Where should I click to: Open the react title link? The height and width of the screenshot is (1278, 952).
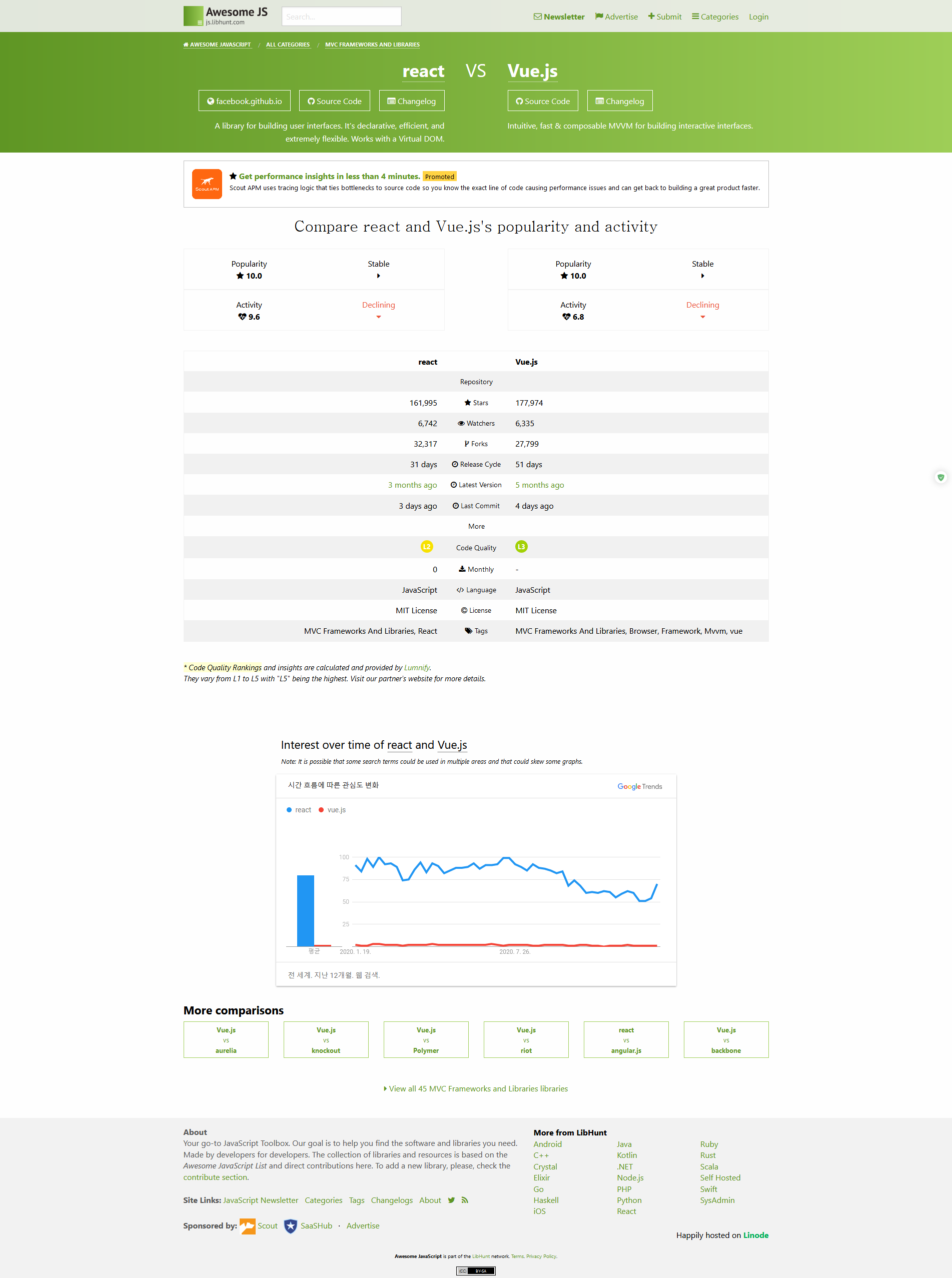coord(423,71)
